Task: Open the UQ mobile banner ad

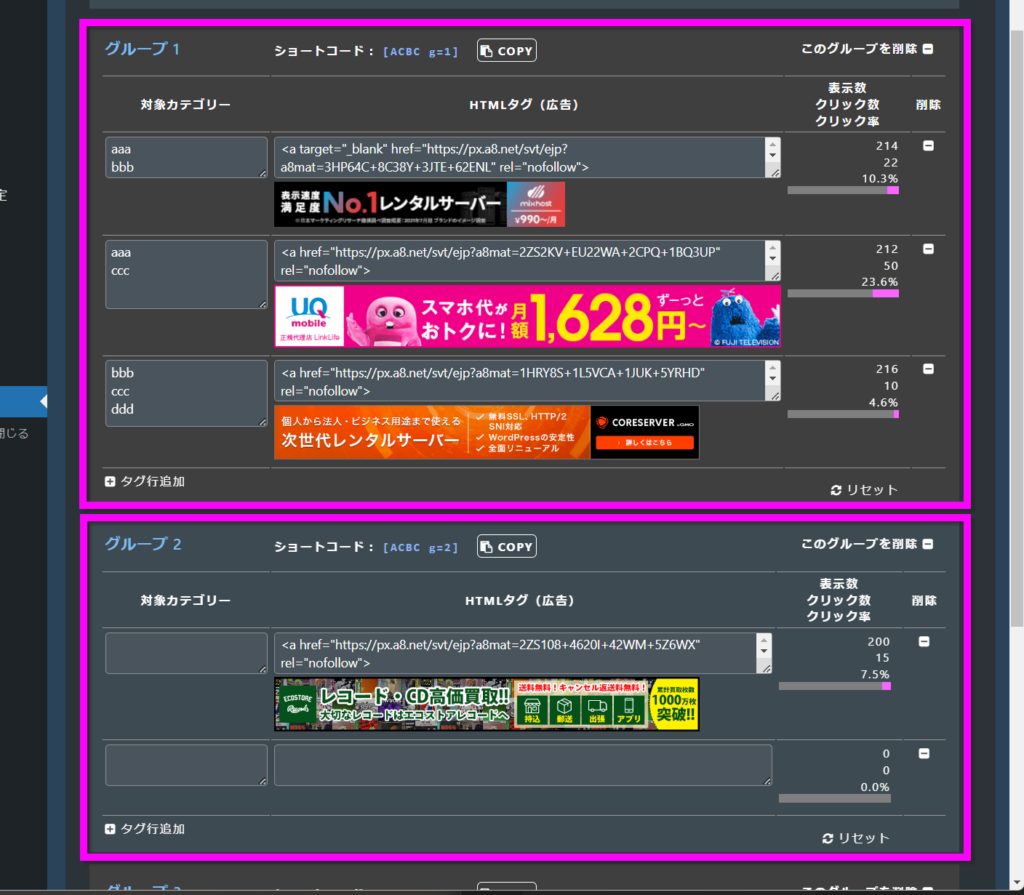Action: 527,317
